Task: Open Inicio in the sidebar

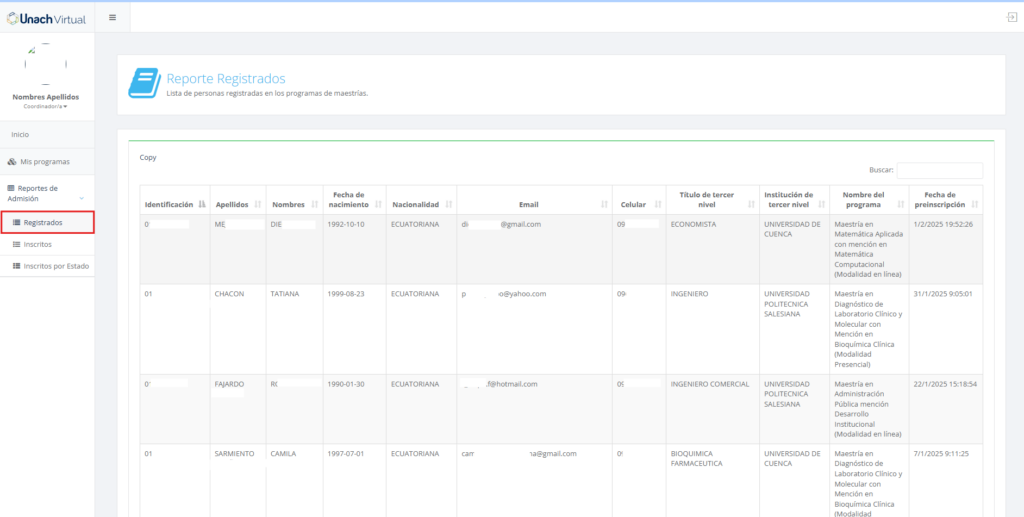Action: (20, 134)
